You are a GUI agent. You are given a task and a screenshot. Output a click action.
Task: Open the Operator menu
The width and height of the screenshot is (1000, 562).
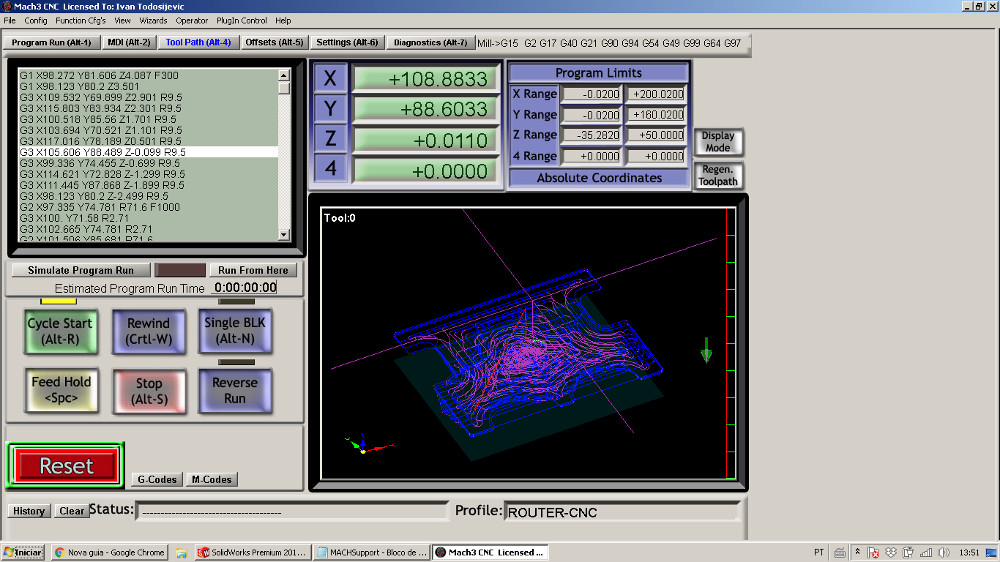pos(192,20)
